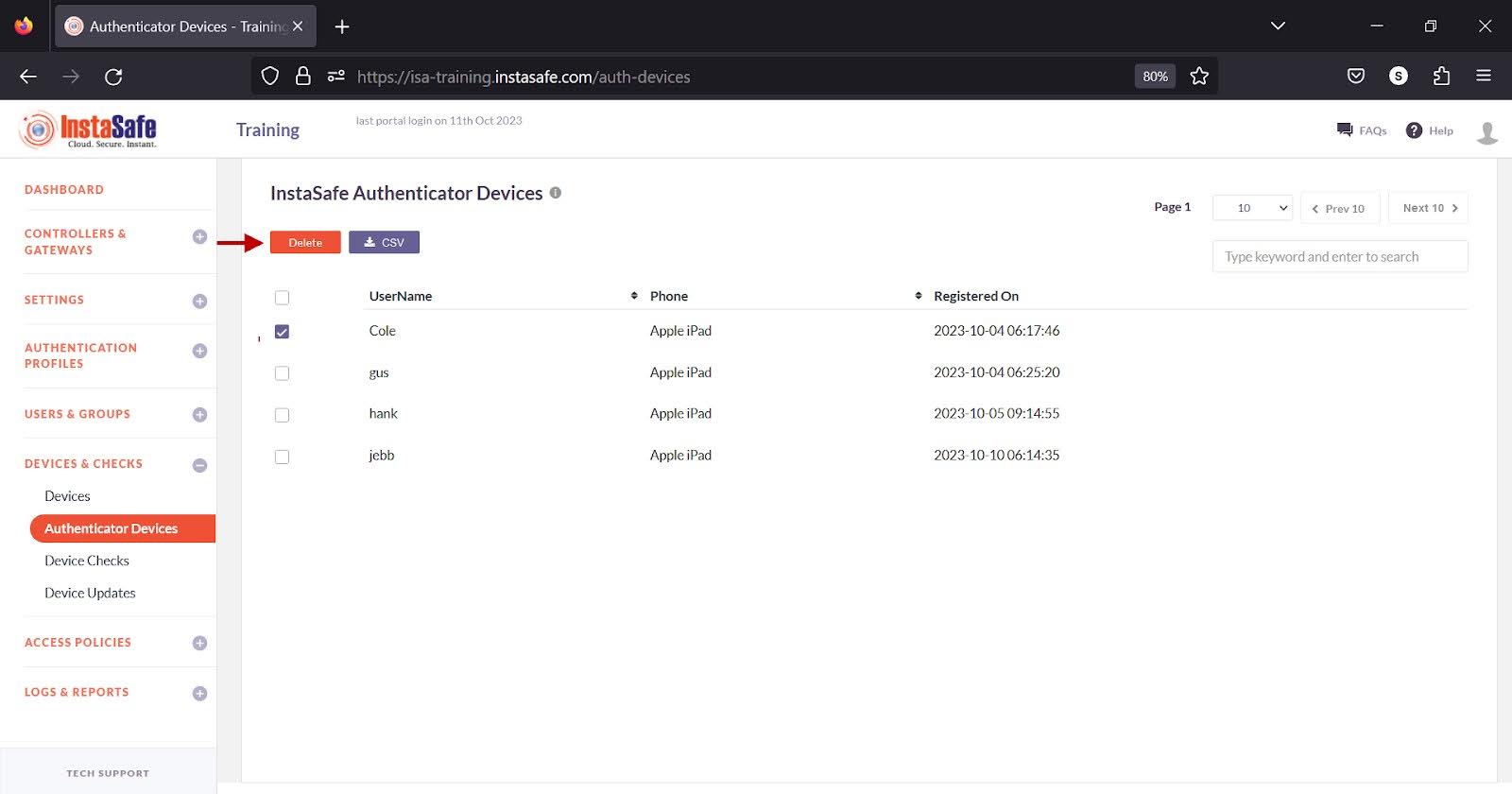Download the CSV export

point(384,243)
